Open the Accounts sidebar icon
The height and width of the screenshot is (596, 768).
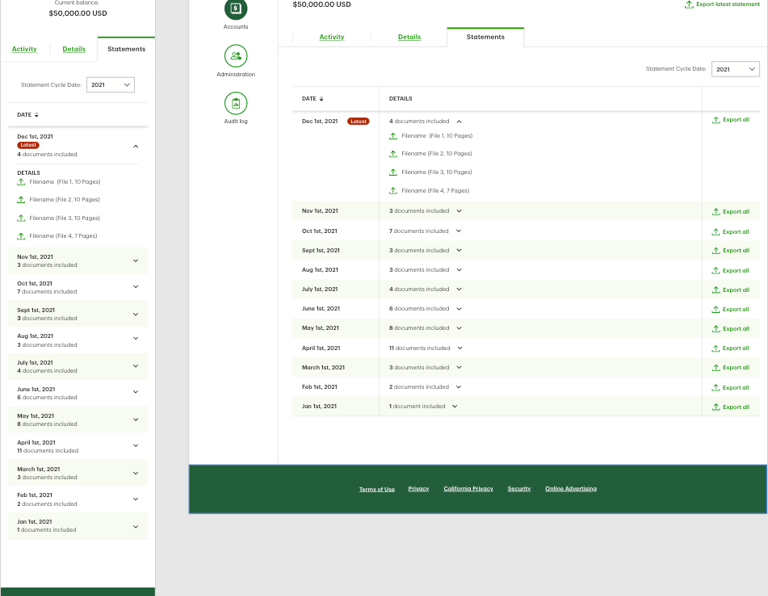click(x=236, y=8)
